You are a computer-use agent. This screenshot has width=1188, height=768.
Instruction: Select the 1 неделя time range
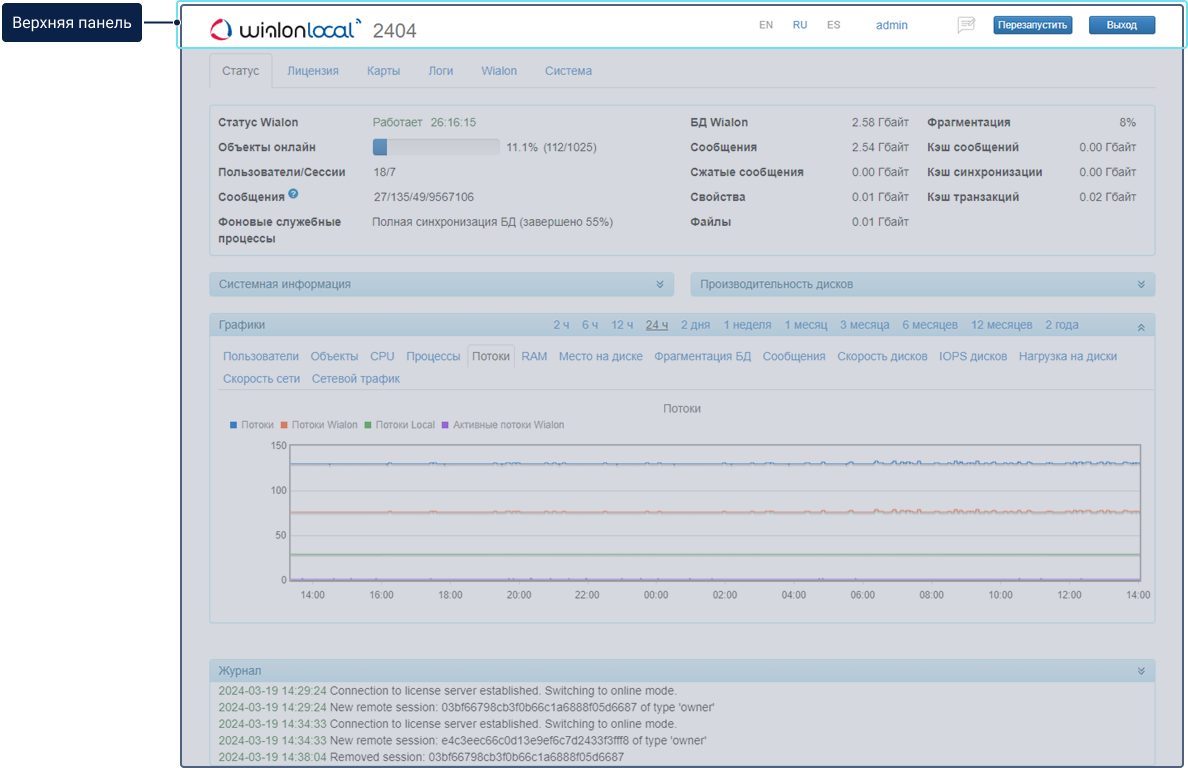point(747,325)
